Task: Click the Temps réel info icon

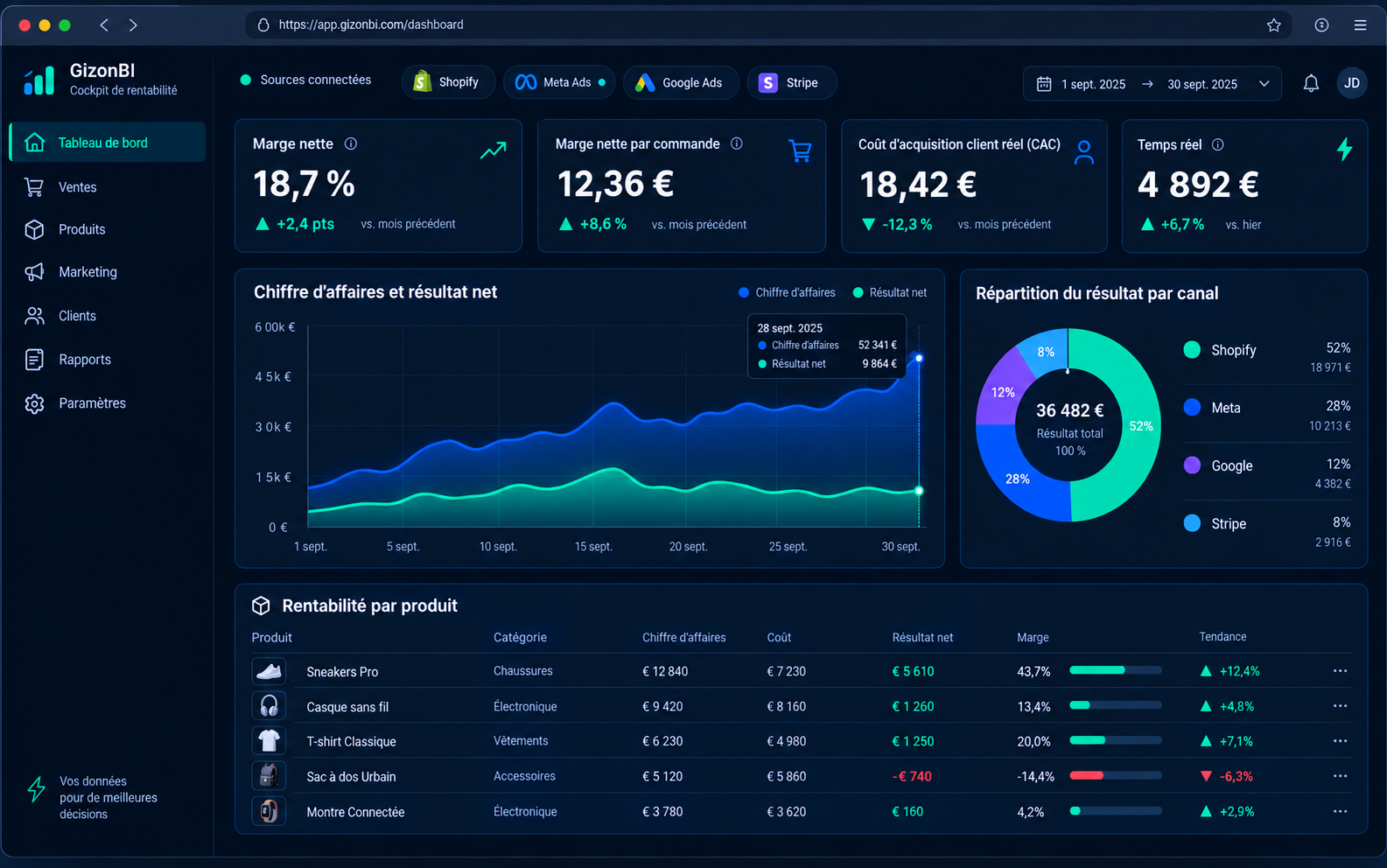Action: [x=1217, y=144]
